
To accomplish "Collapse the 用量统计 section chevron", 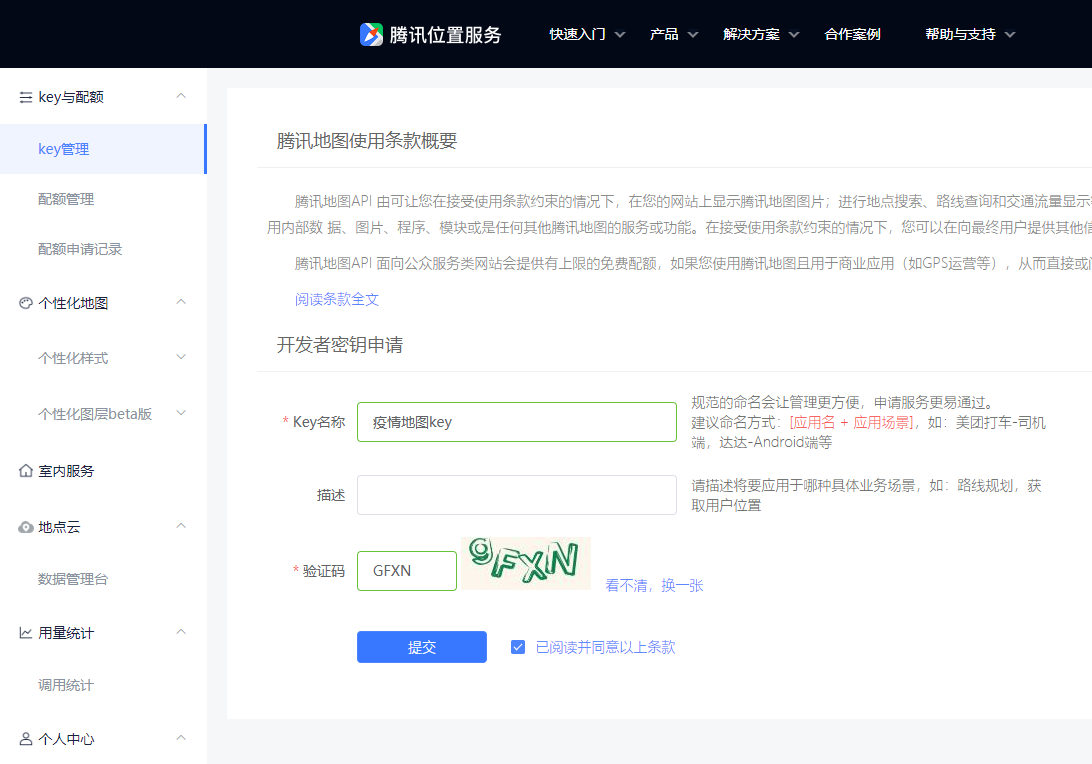I will [x=181, y=632].
